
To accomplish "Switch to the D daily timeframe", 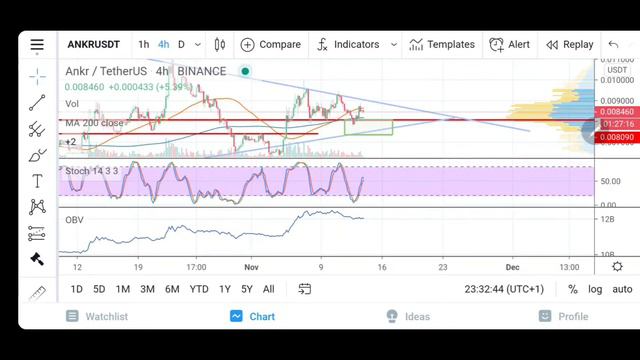I will point(181,44).
